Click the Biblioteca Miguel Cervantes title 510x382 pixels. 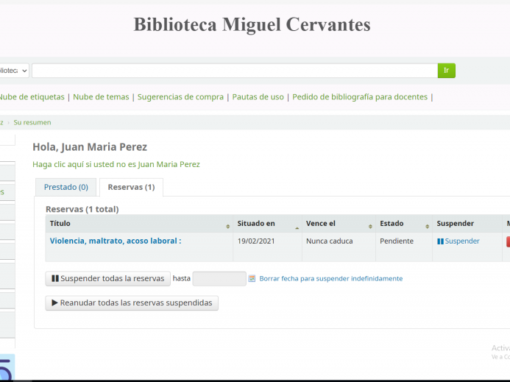tap(252, 25)
